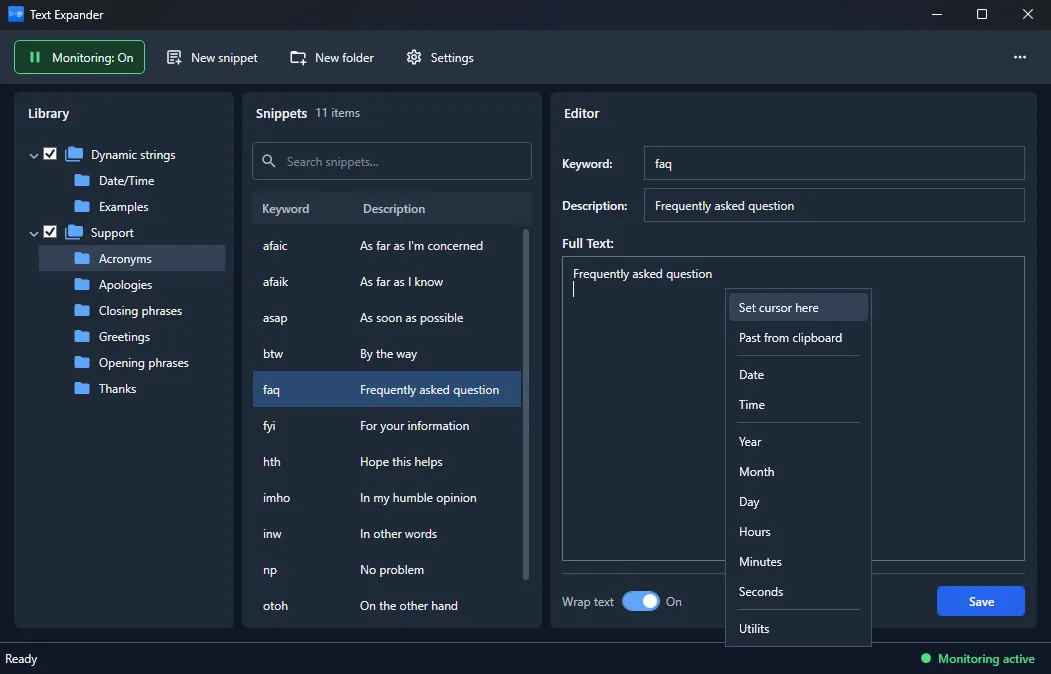Select Month in the context menu
Screen dimensions: 1051x674
pos(798,472)
